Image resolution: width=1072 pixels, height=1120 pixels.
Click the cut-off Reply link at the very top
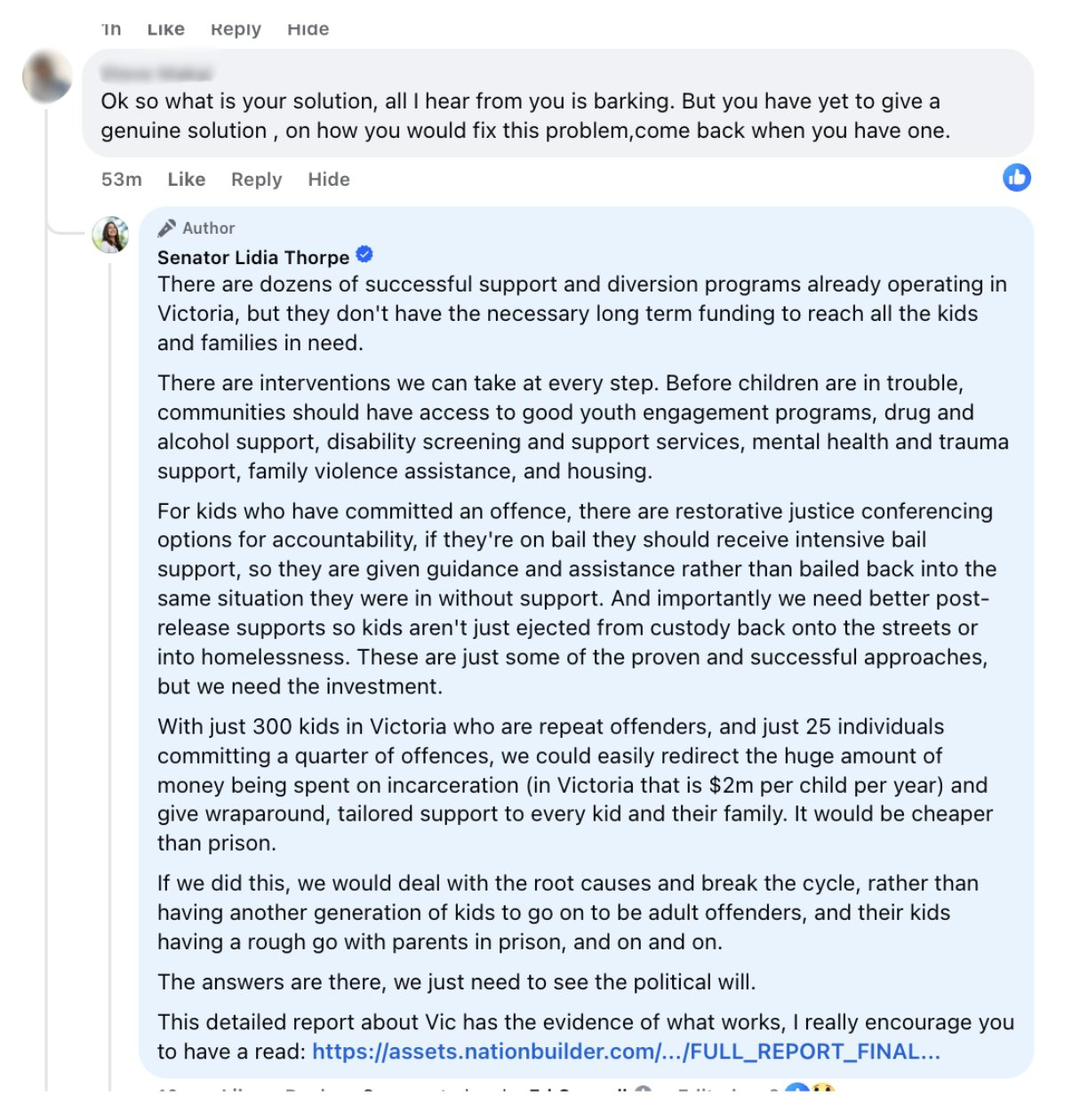click(236, 29)
